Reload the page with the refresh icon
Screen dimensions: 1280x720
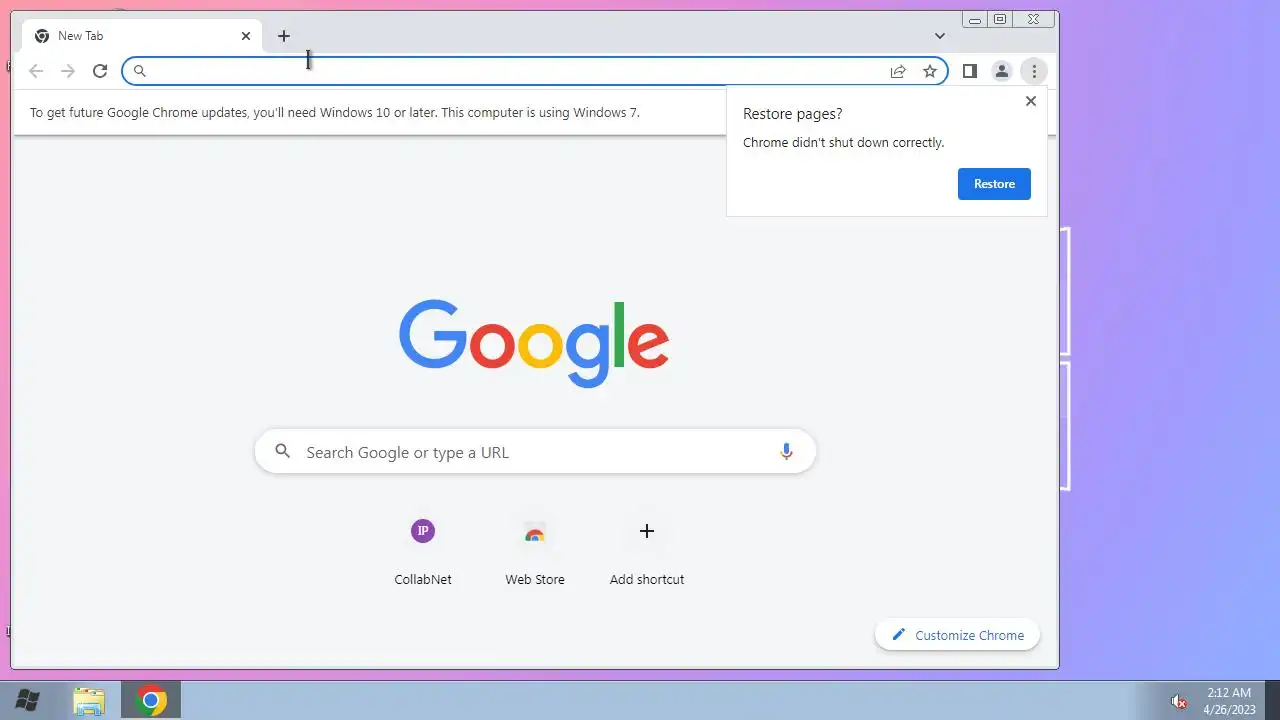pyautogui.click(x=100, y=71)
